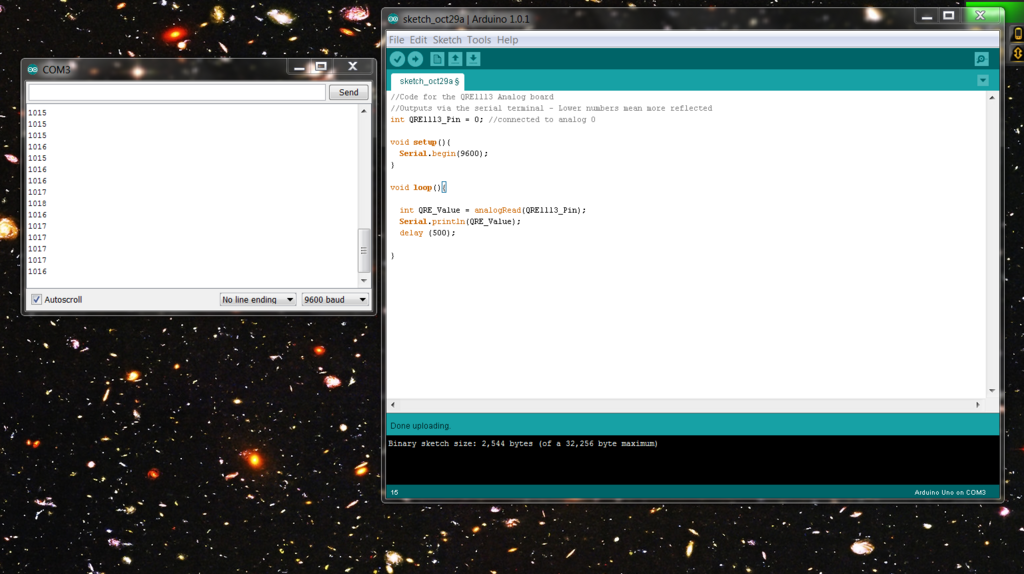Click the serial input text field

pos(176,93)
